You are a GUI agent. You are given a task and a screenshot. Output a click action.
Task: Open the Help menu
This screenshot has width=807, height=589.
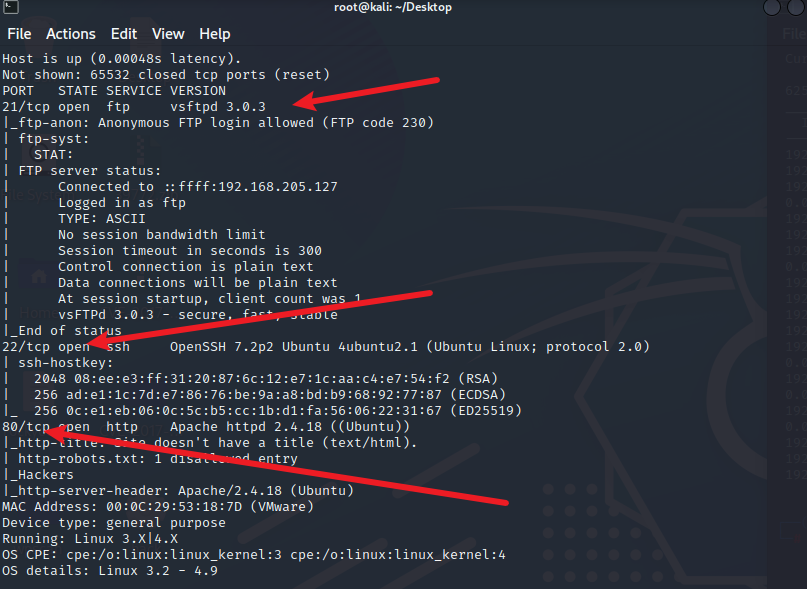point(215,34)
